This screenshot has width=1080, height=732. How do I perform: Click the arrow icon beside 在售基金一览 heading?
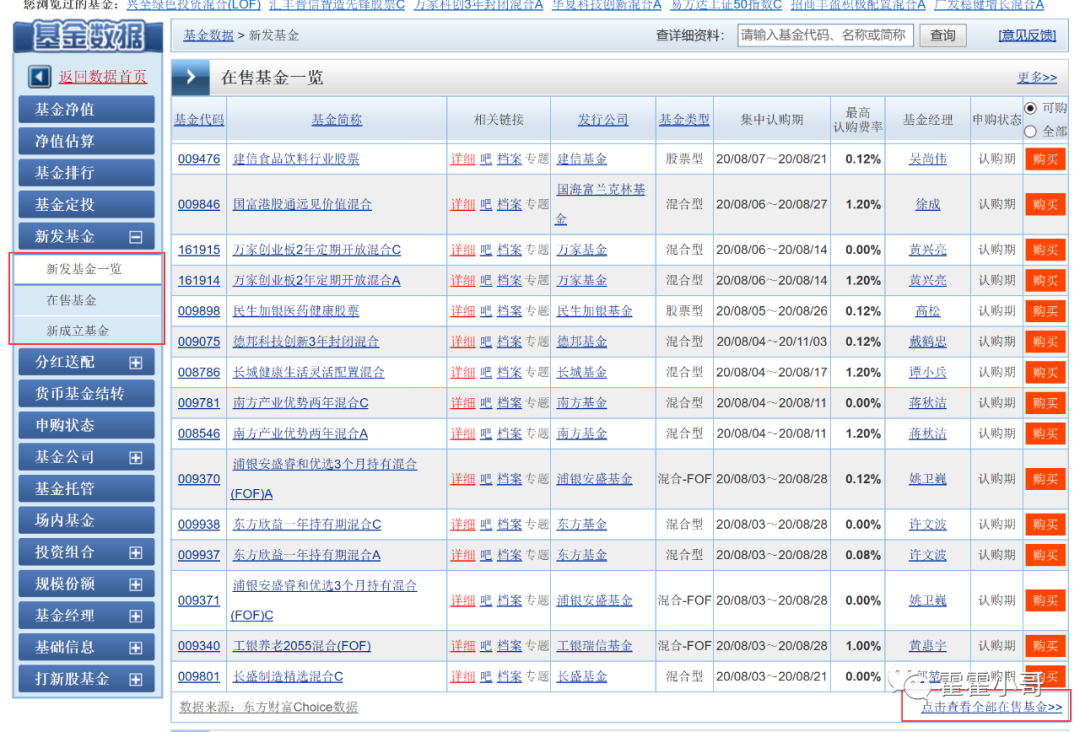pyautogui.click(x=191, y=77)
